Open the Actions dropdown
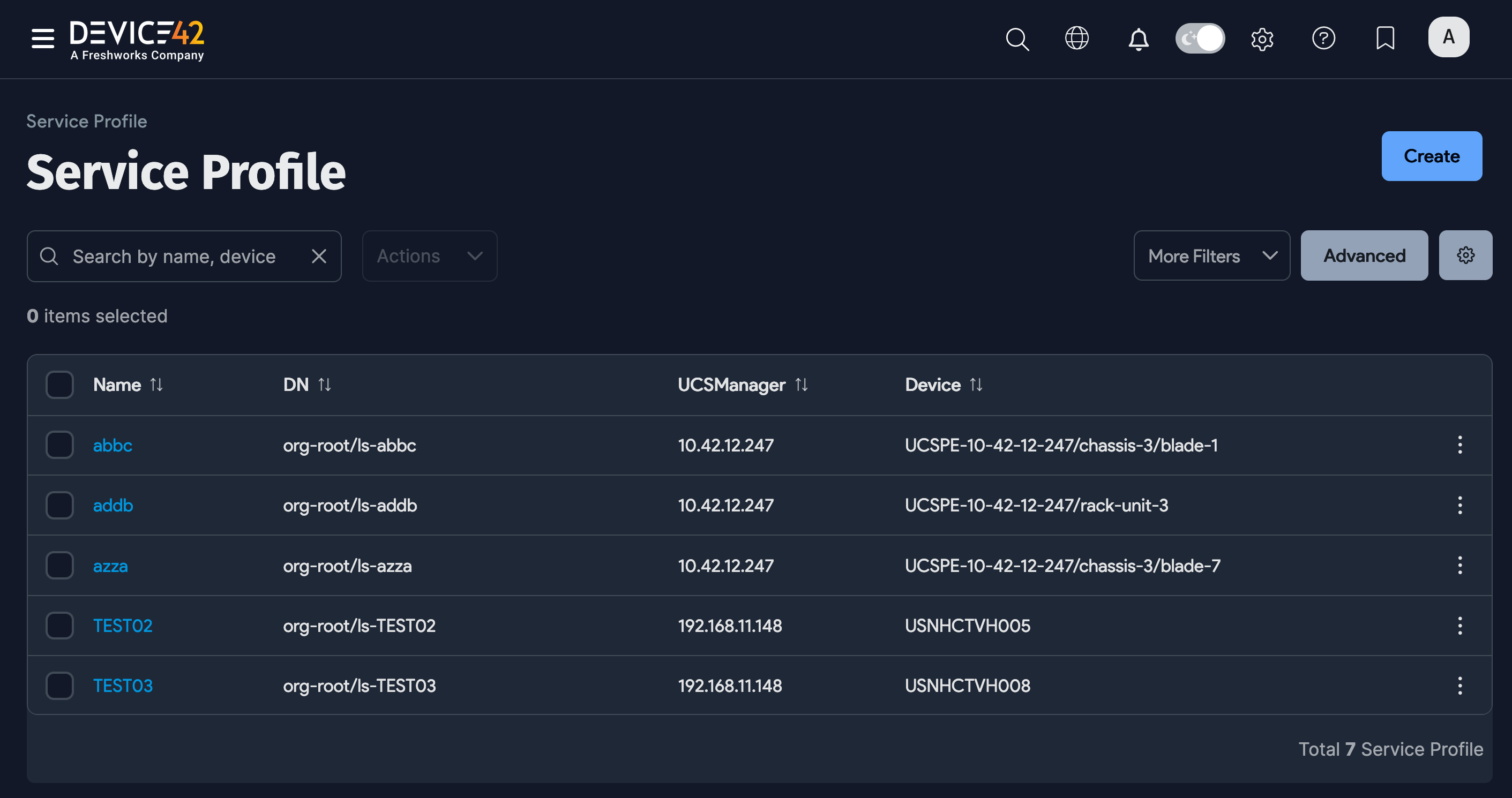The height and width of the screenshot is (798, 1512). (429, 256)
